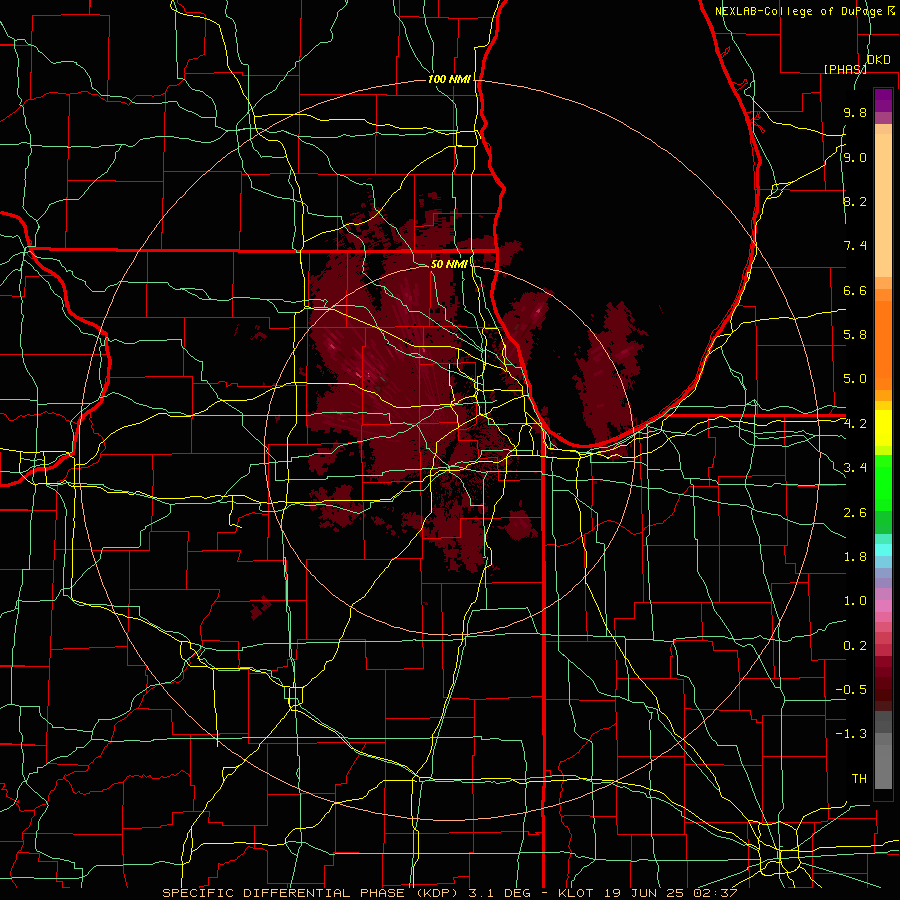
Task: Click the 50 NMI range ring label
Action: point(449,264)
